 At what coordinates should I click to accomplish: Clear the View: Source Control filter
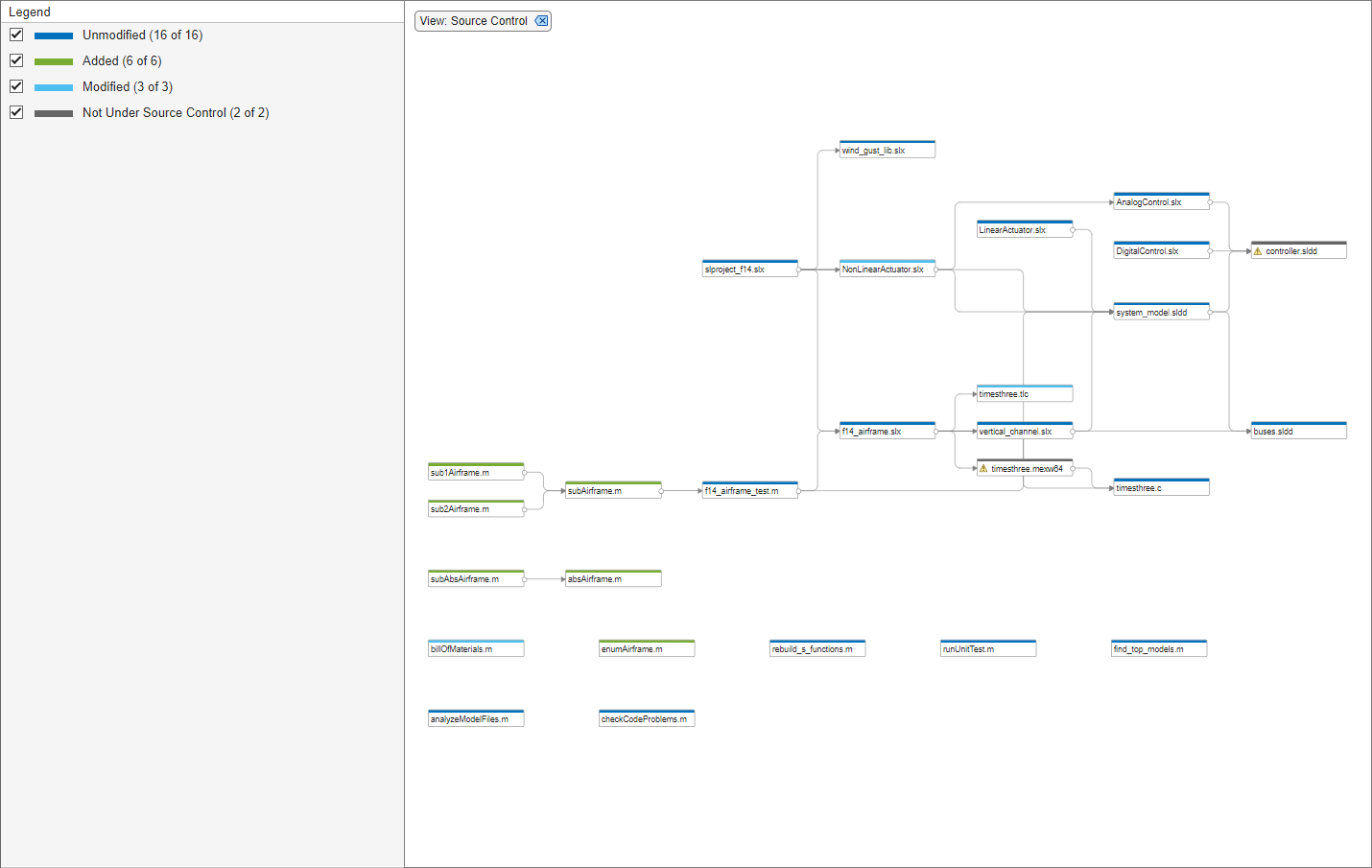(542, 20)
